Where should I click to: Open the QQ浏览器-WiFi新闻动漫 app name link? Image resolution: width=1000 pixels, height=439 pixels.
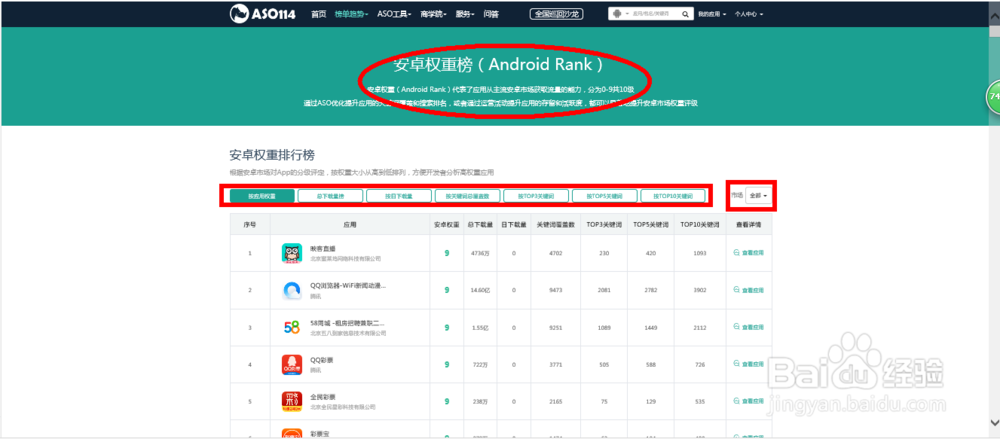tap(348, 285)
